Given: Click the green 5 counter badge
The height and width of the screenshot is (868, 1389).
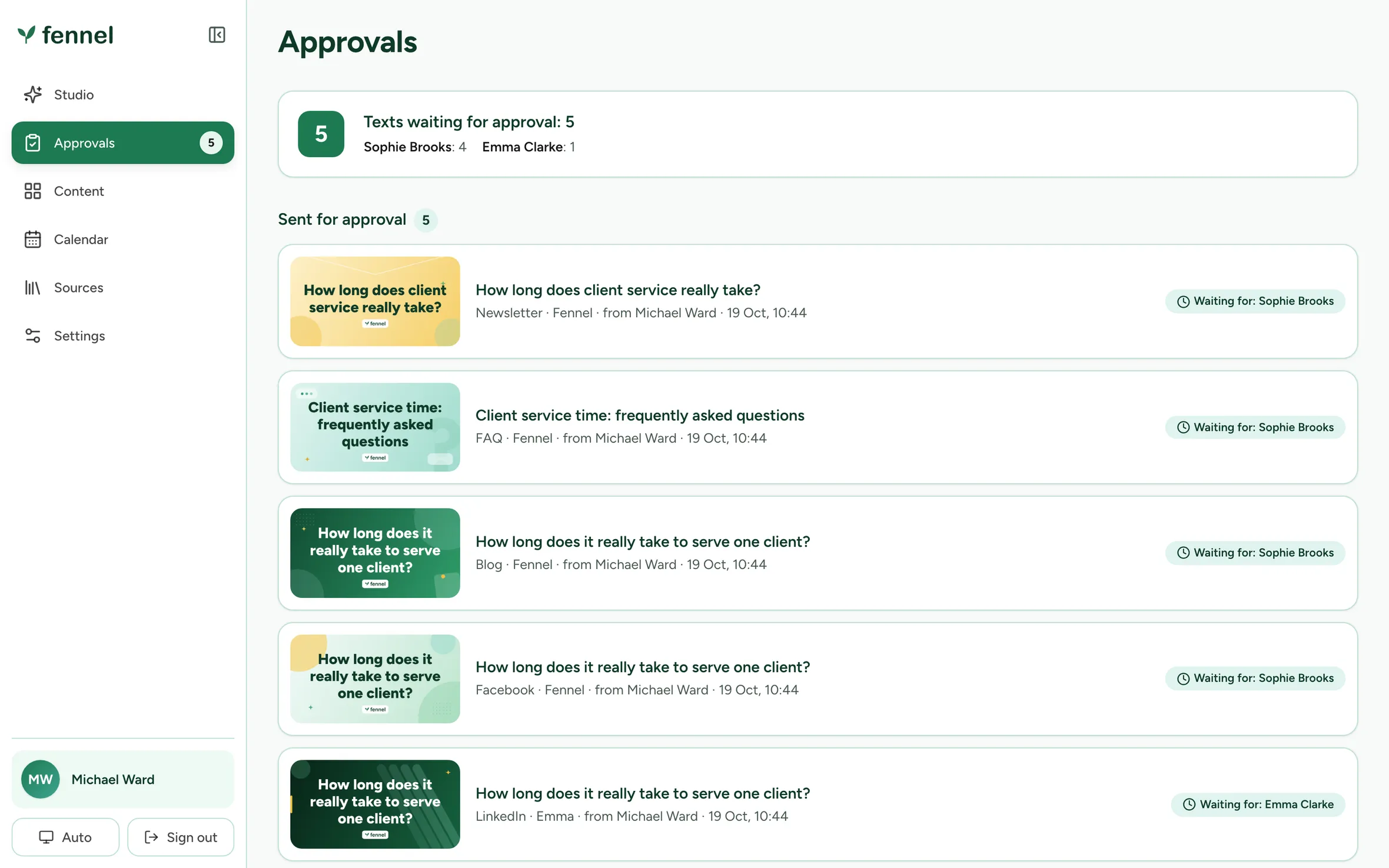Looking at the screenshot, I should (321, 134).
